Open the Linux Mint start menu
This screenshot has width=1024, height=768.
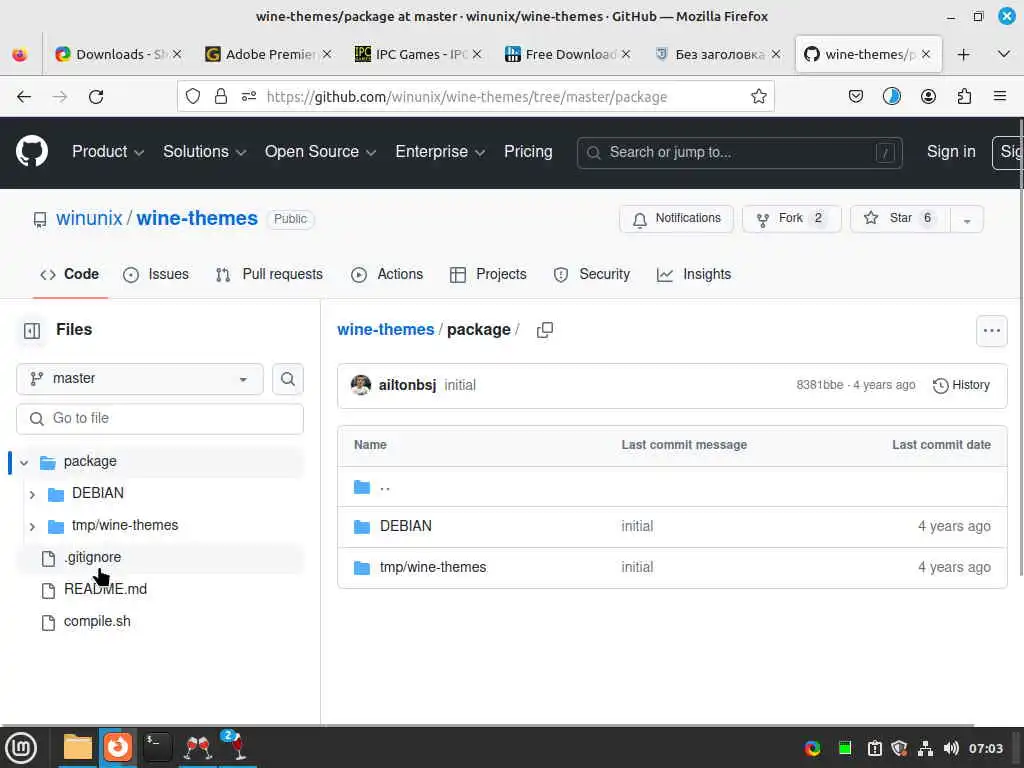(x=21, y=748)
